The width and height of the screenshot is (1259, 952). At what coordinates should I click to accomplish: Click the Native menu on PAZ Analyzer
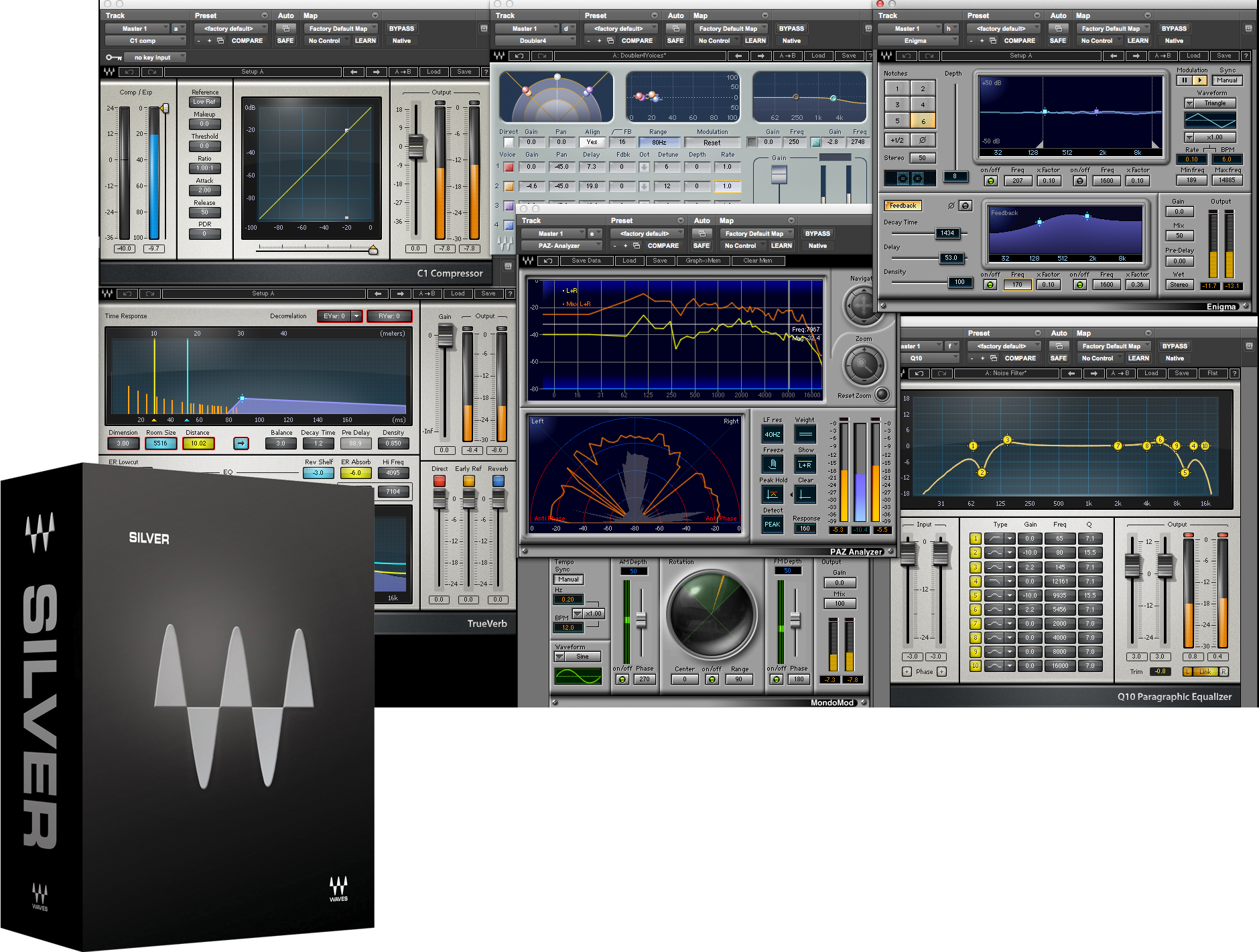[x=817, y=245]
